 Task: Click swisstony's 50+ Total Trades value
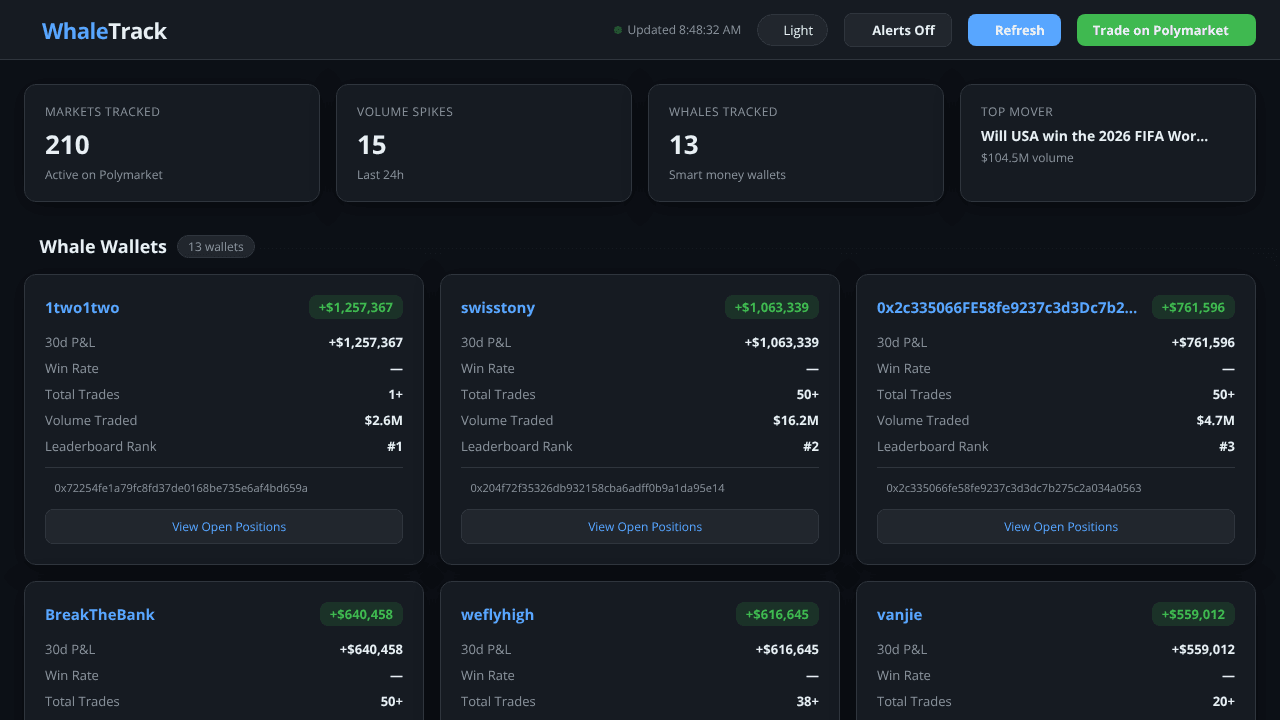pyautogui.click(x=808, y=395)
